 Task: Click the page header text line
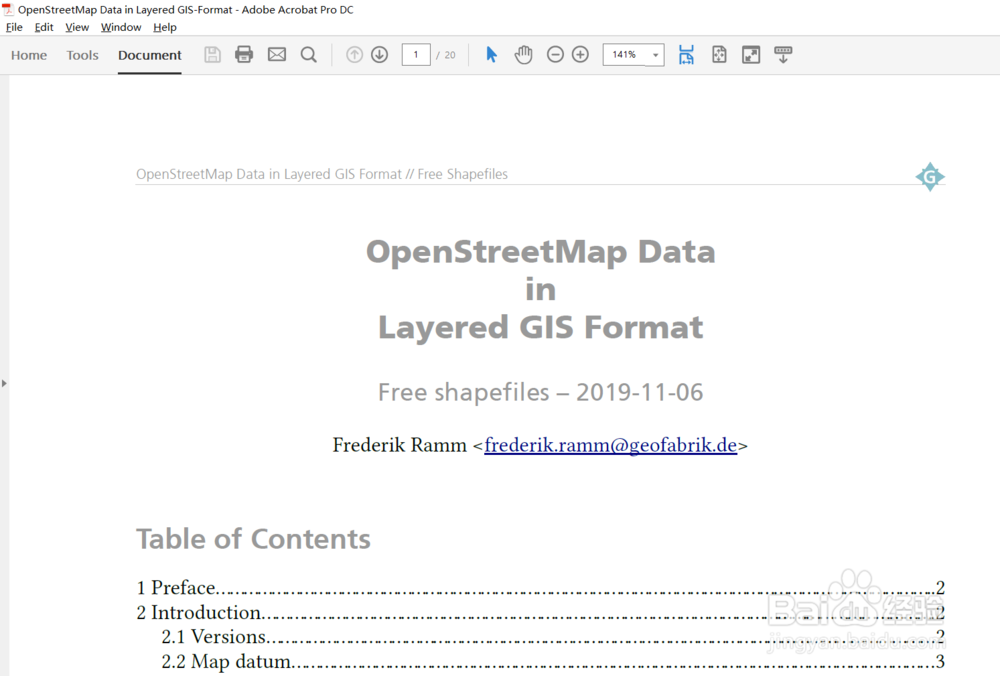click(322, 174)
